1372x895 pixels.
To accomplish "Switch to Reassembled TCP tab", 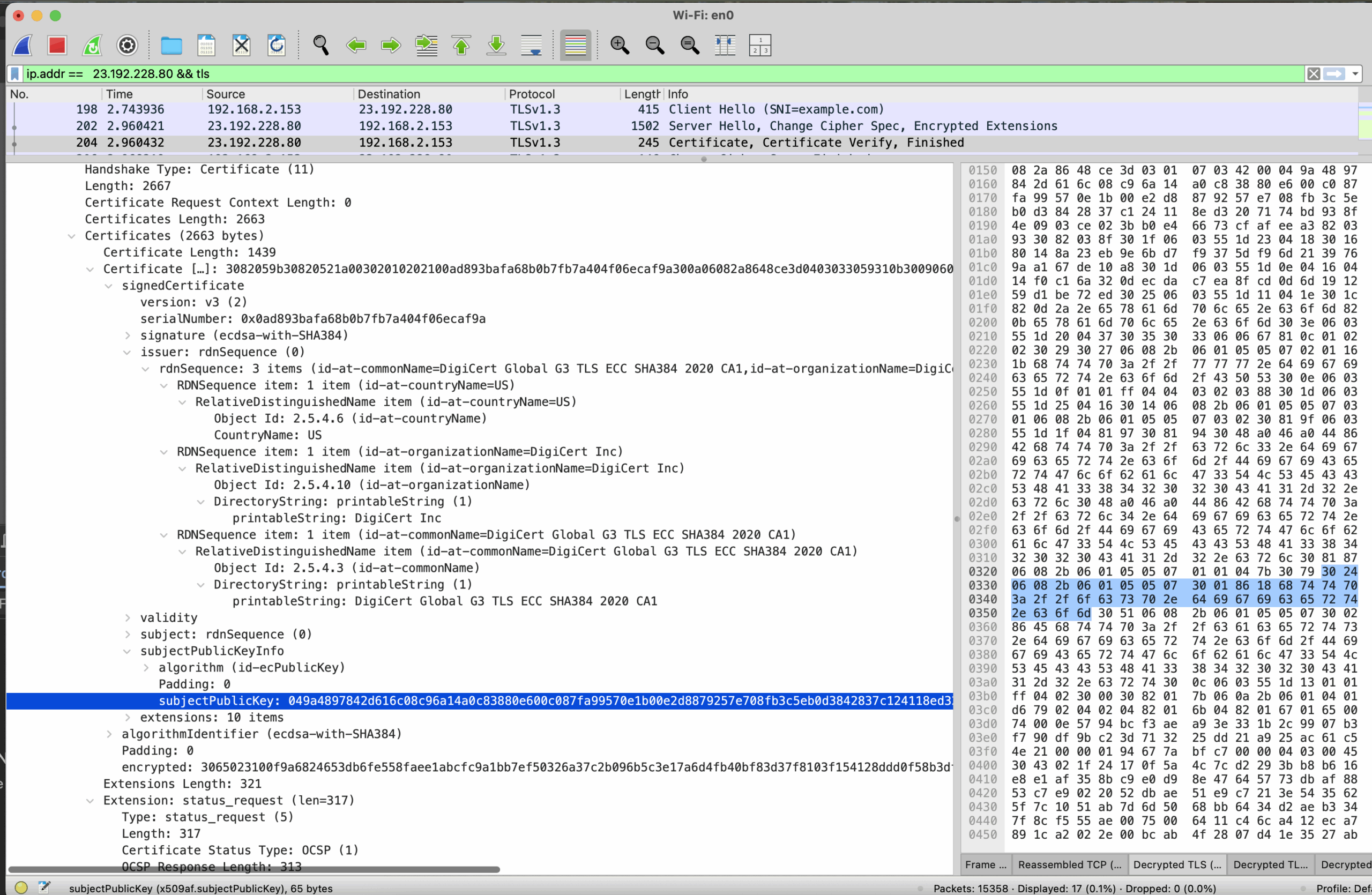I will click(x=1069, y=864).
